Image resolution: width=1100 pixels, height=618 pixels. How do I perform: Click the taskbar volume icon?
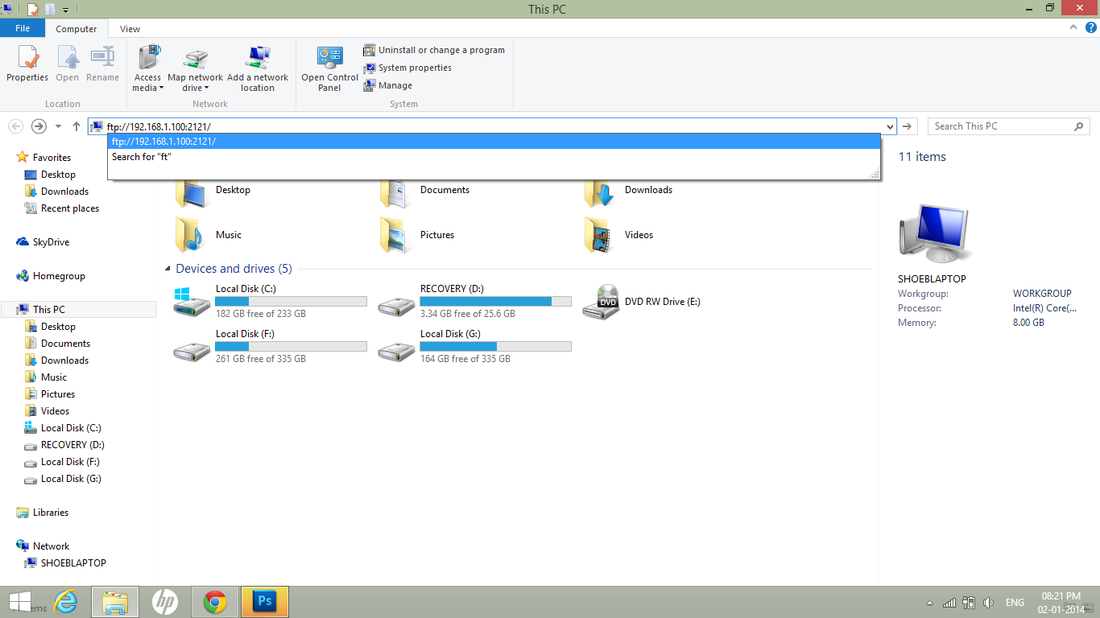988,603
